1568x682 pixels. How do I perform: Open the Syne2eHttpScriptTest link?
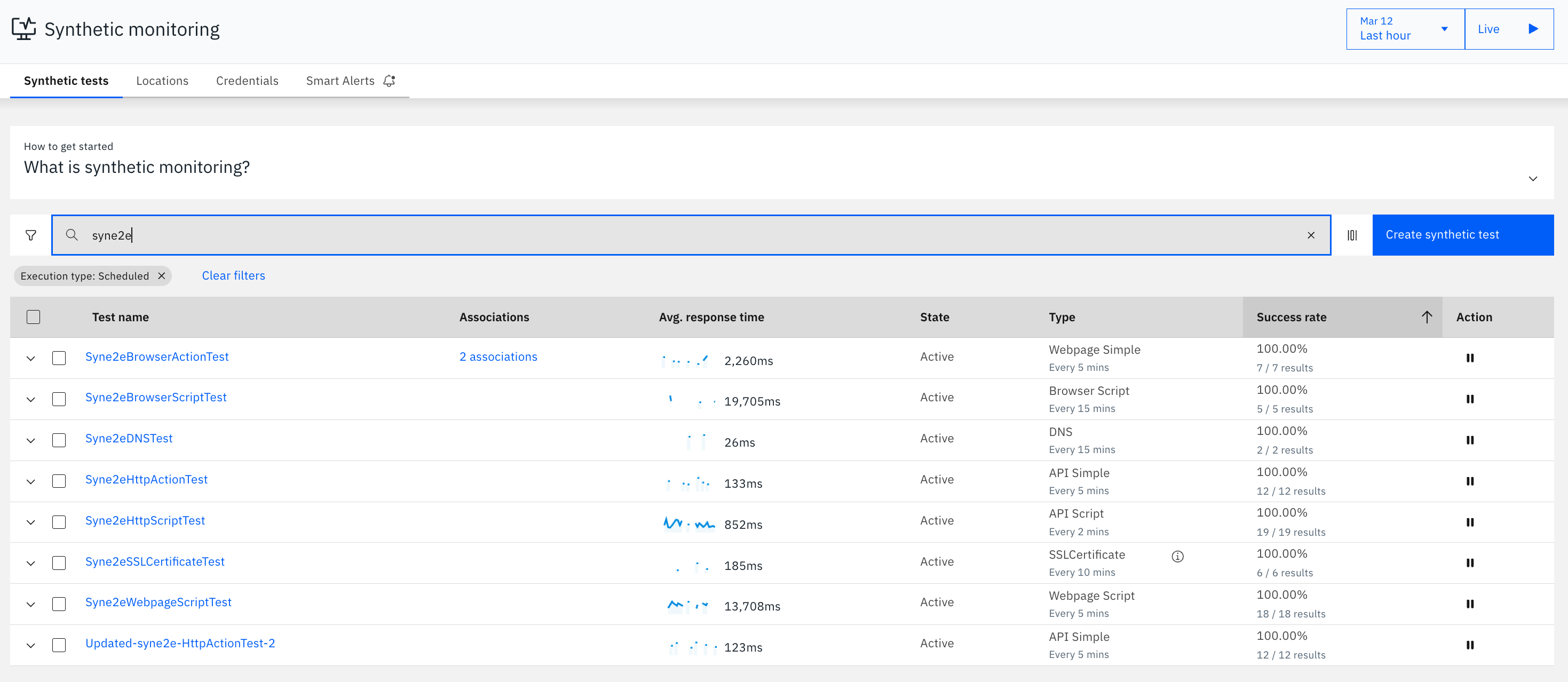(145, 520)
